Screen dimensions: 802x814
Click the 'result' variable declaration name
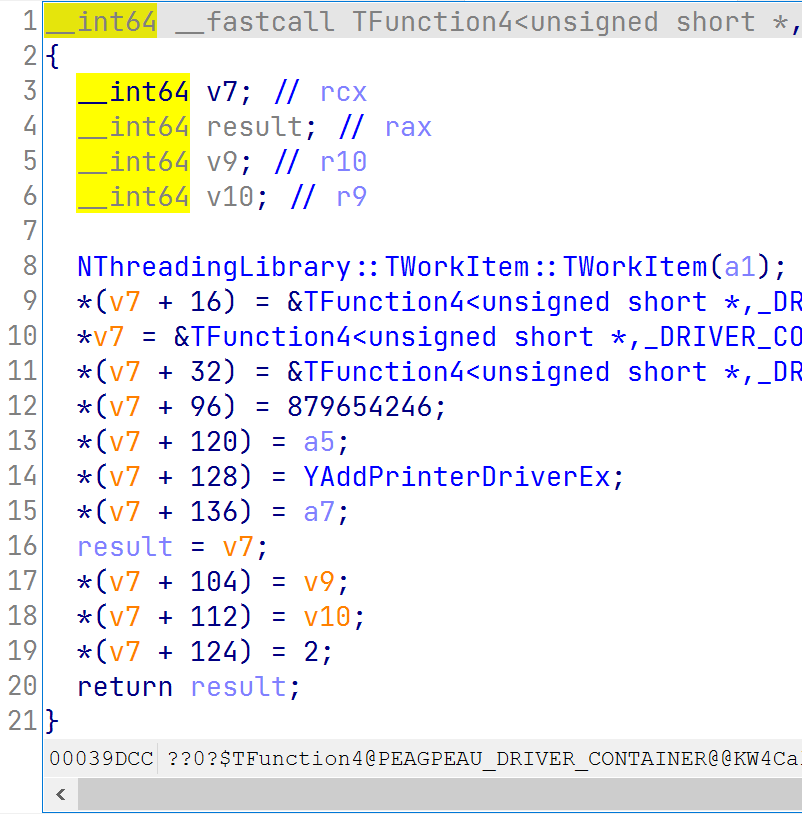[254, 127]
